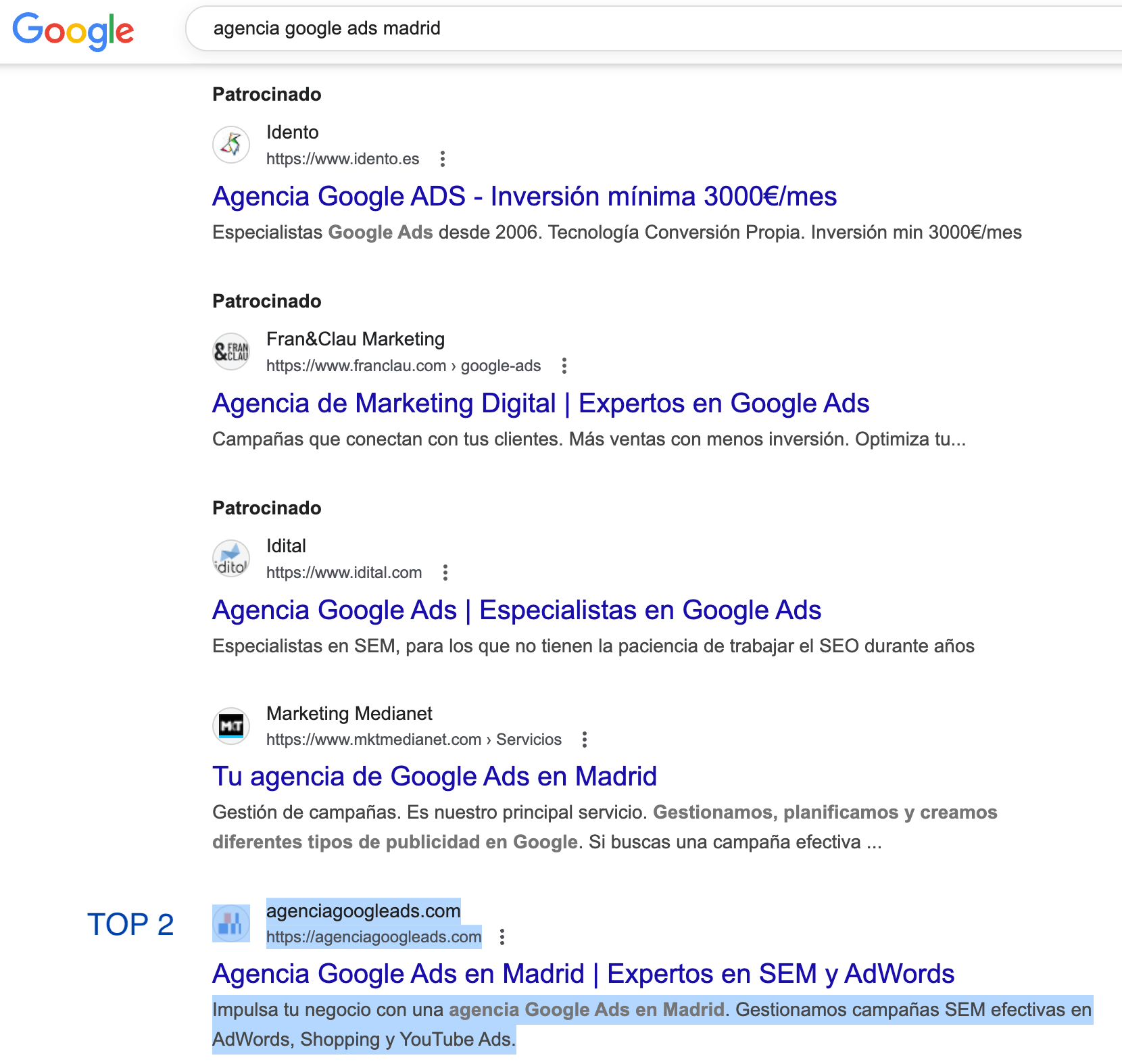Open 'Tu agencia de Google Ads en Madrid'
Screen dimensions: 1122x1064
tap(434, 777)
